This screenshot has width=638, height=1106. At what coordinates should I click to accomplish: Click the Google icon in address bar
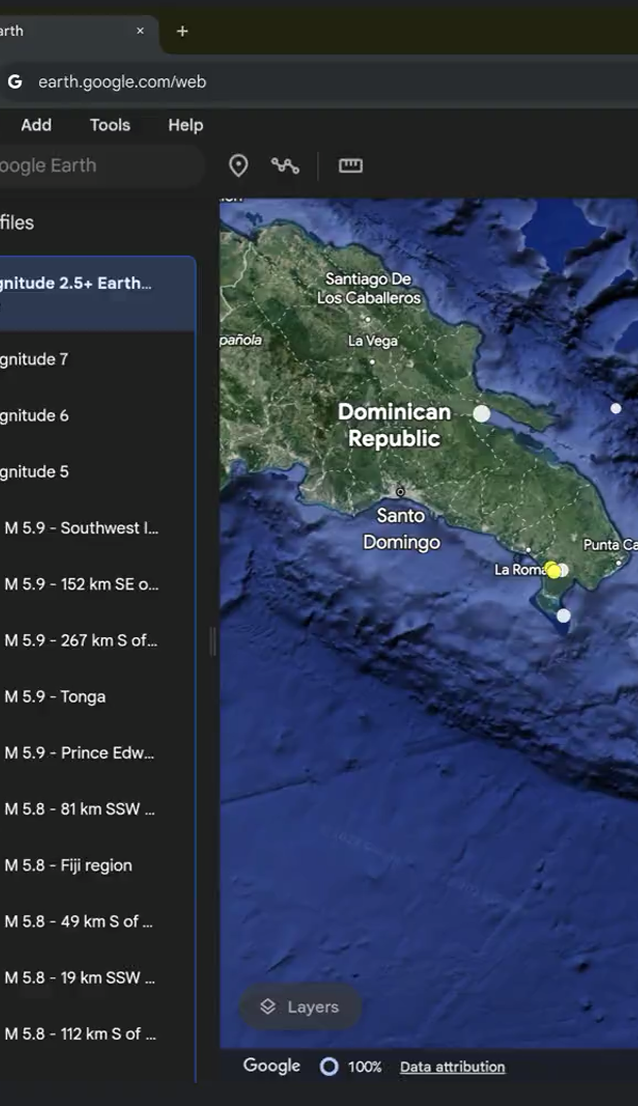click(x=15, y=82)
